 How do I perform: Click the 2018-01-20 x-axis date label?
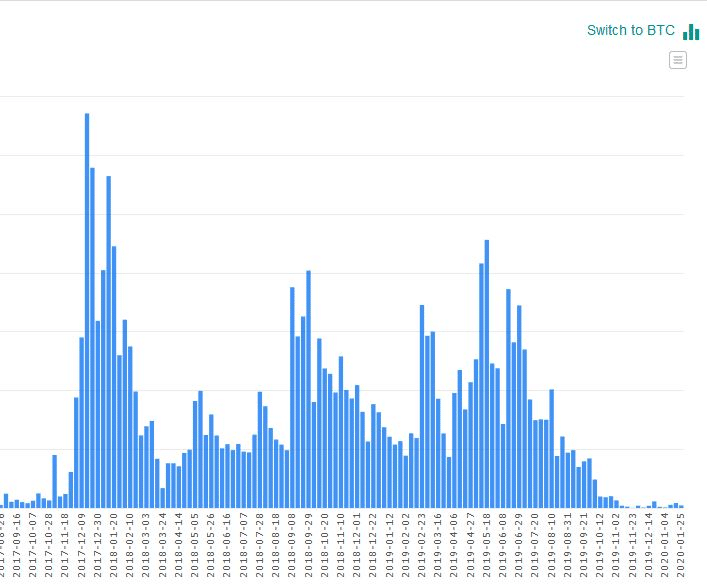(x=114, y=545)
